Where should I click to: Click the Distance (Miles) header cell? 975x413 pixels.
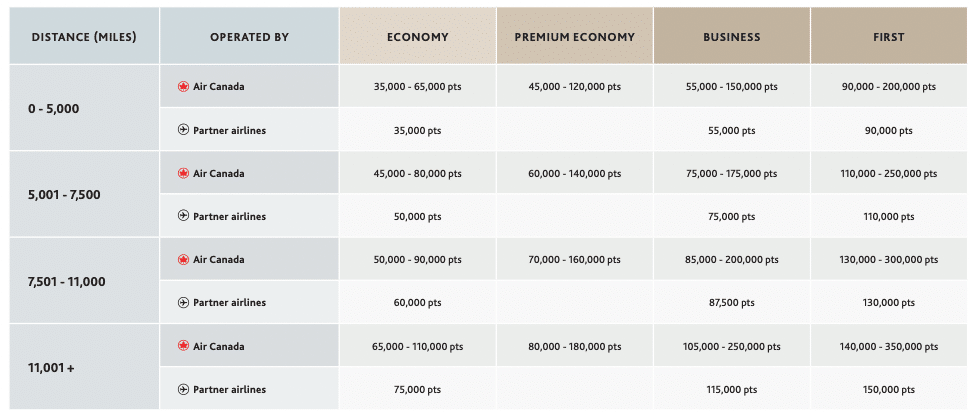[x=84, y=37]
